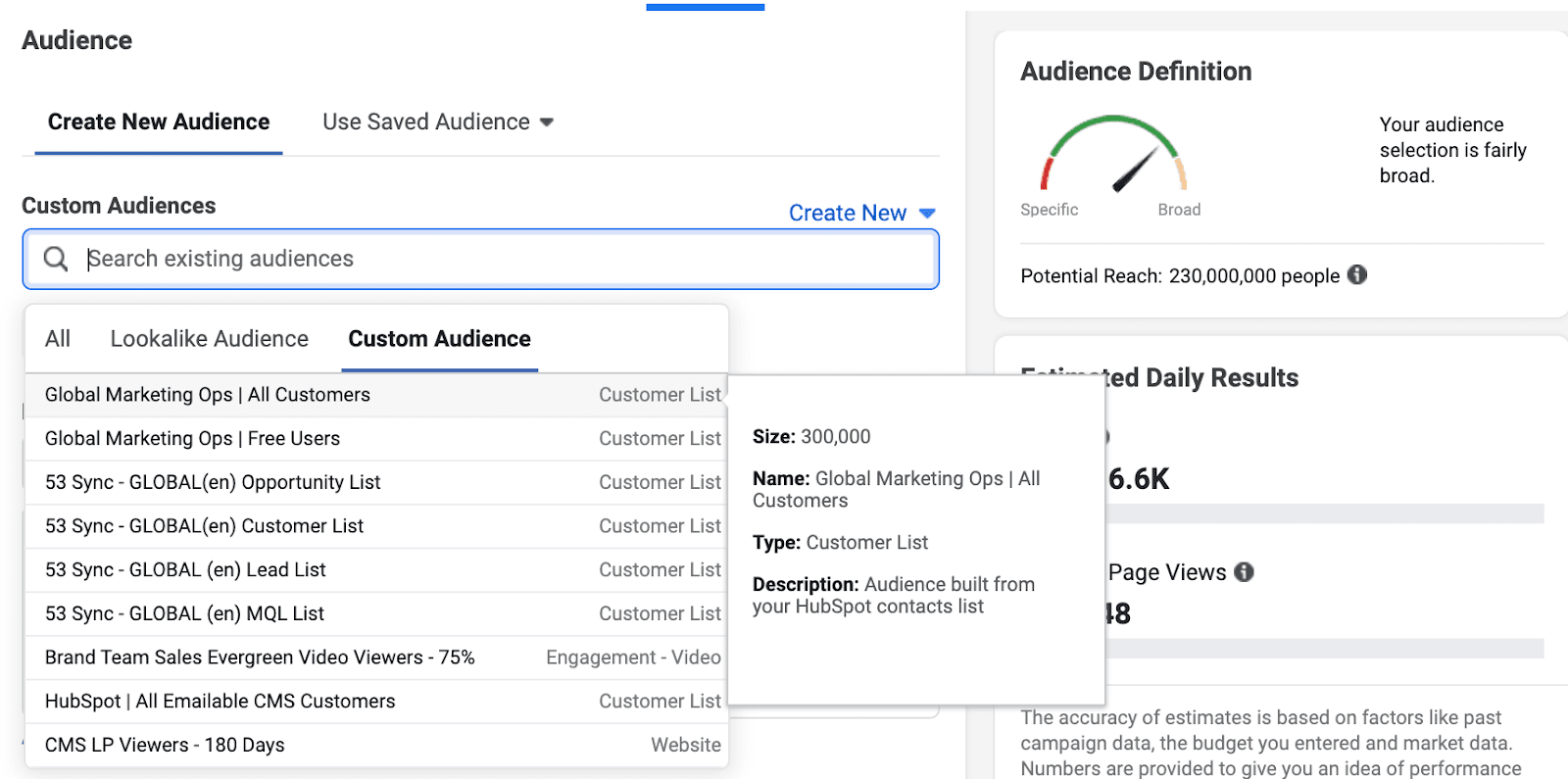Open the Create New dropdown
Image resolution: width=1568 pixels, height=779 pixels.
(861, 213)
